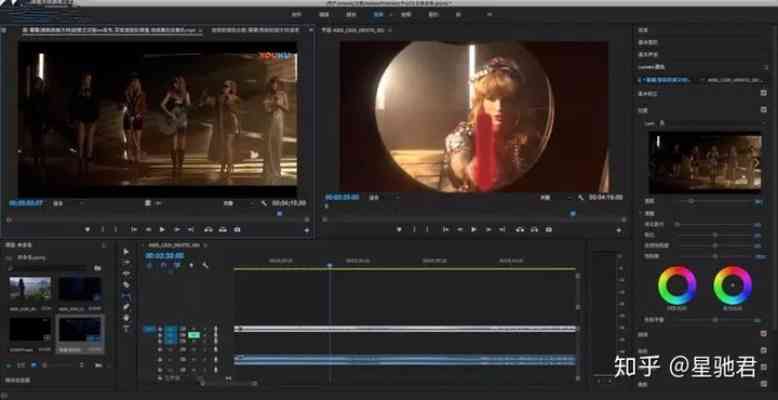Click the timeline playhead timecode field

(164, 256)
